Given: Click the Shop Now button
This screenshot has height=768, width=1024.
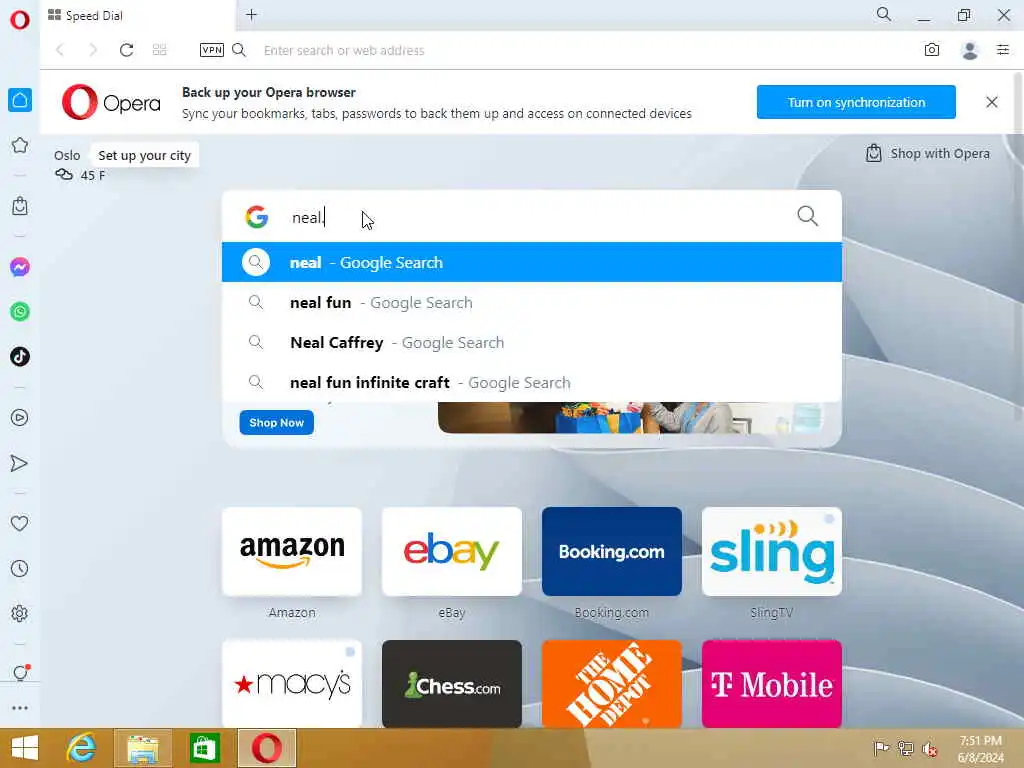Looking at the screenshot, I should [276, 423].
